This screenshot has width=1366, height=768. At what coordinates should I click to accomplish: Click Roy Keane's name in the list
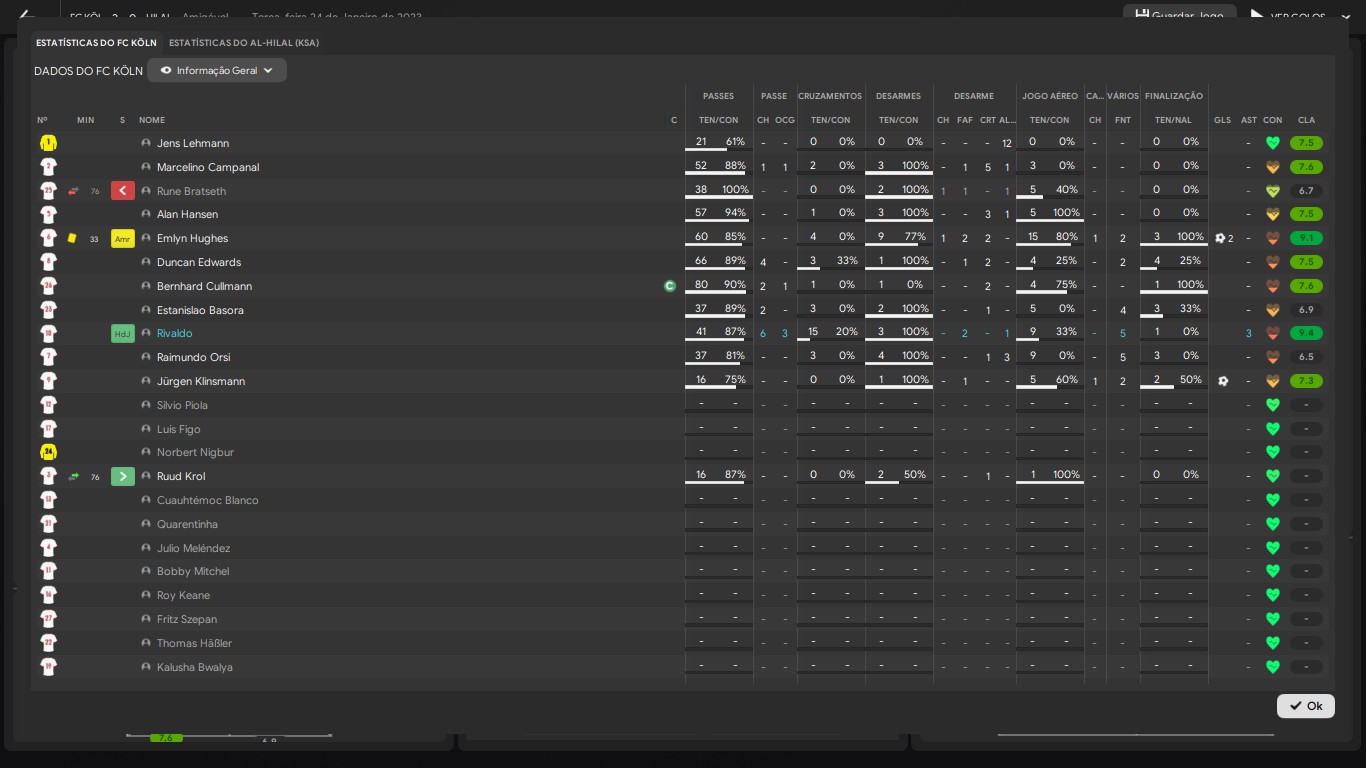click(x=183, y=595)
